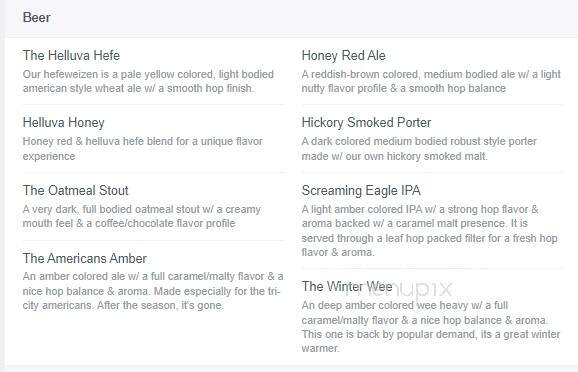Click the leaf hop packed filter description

[x=429, y=231]
